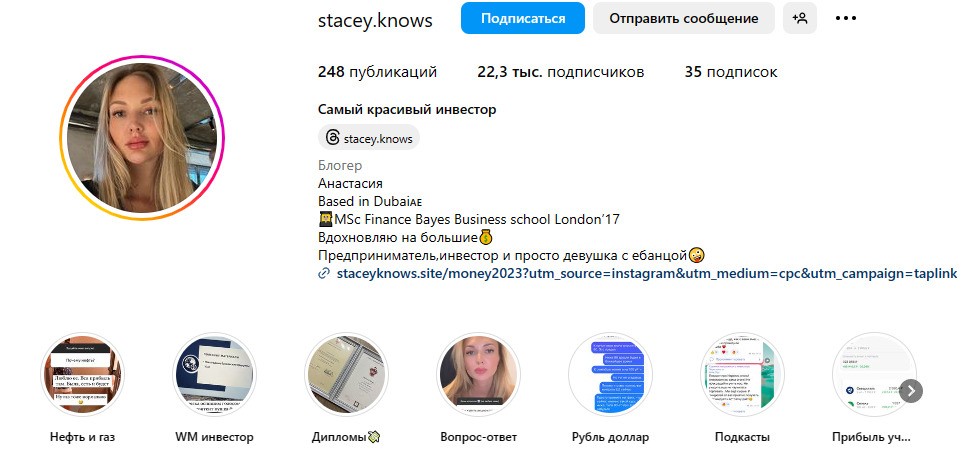This screenshot has height=453, width=977.
Task: Open the WM инвестор highlight circle
Action: pyautogui.click(x=214, y=374)
